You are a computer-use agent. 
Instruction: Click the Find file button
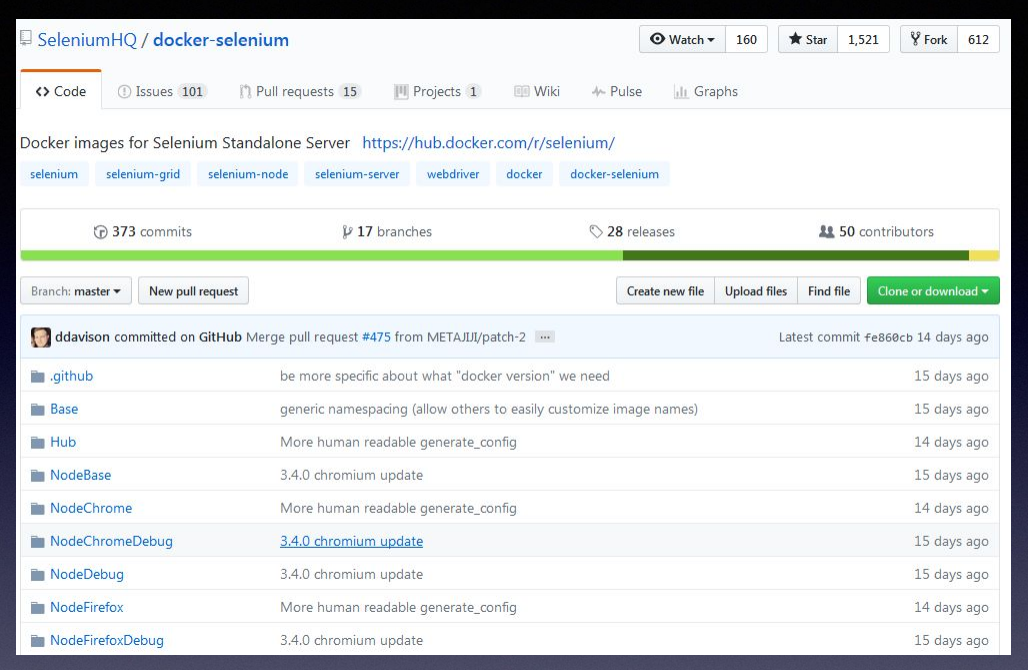pos(829,291)
